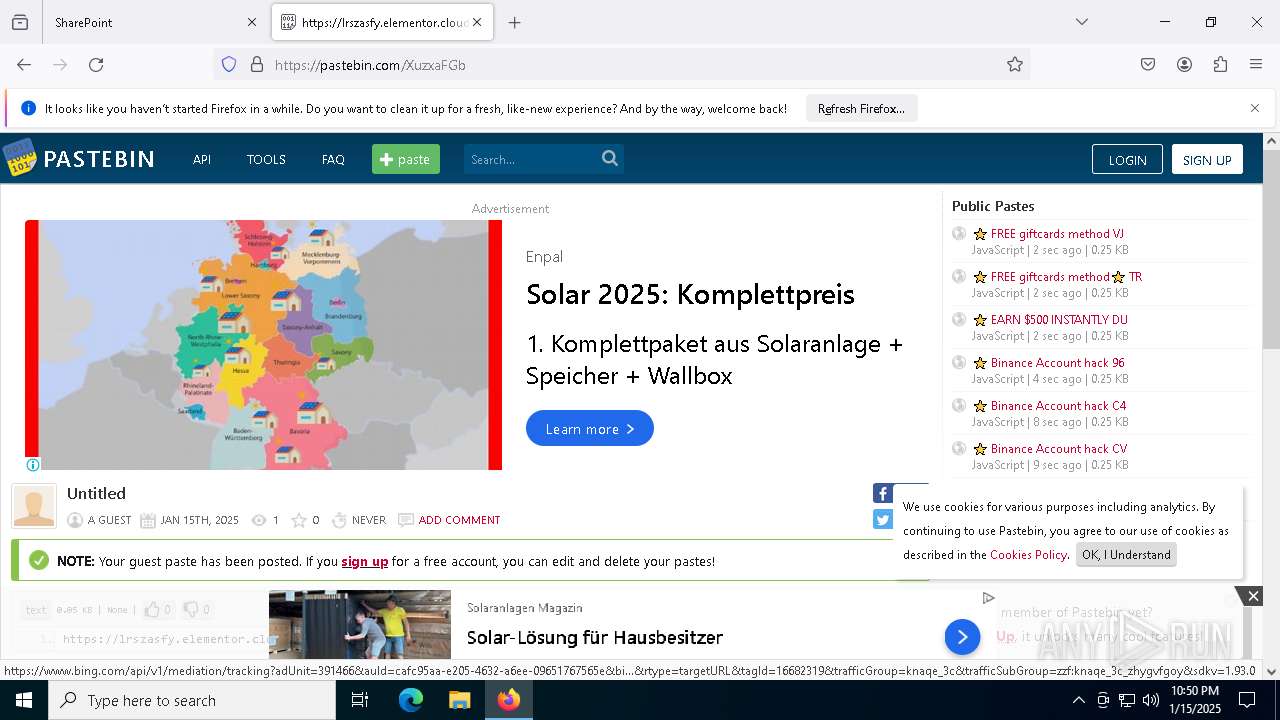Click the Firefox taskbar icon

coord(509,700)
